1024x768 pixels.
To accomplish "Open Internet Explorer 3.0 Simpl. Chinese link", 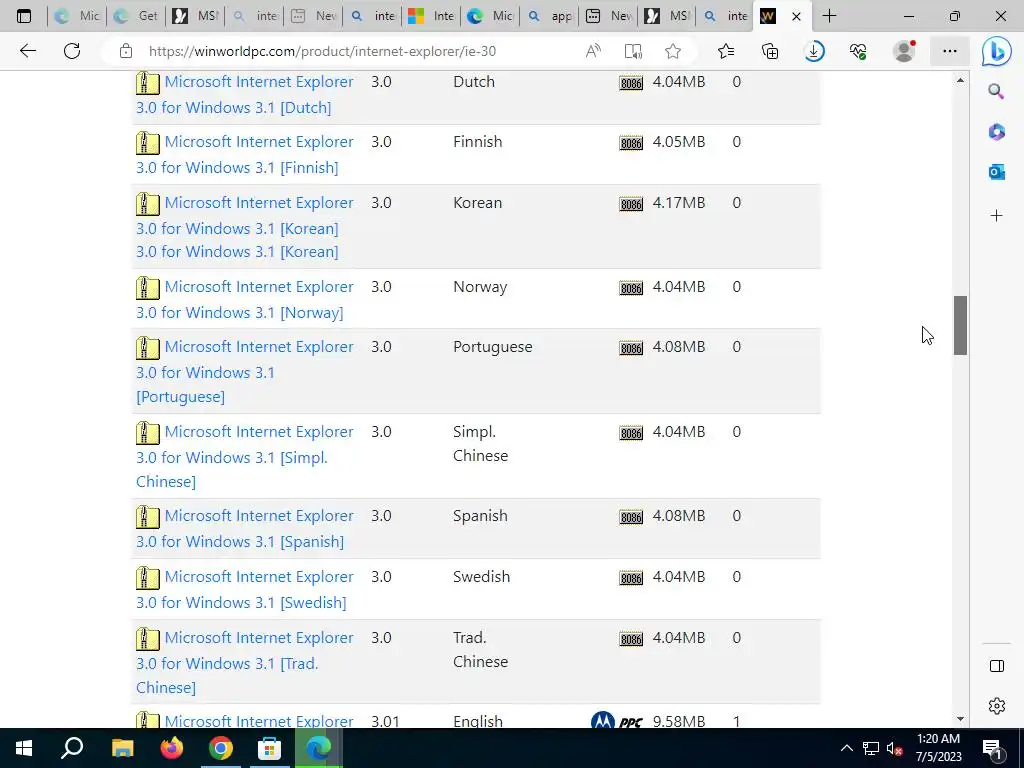I will tap(245, 456).
